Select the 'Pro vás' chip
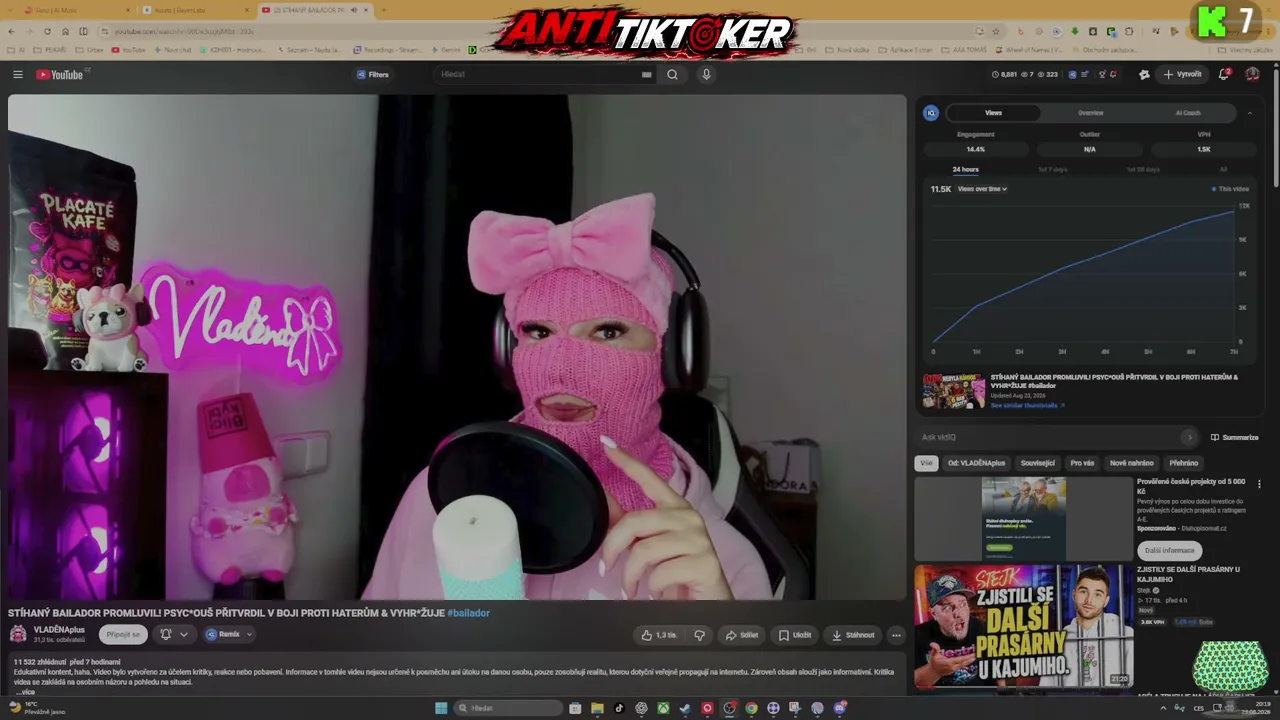Screen dimensions: 1280x720 (x=1082, y=463)
